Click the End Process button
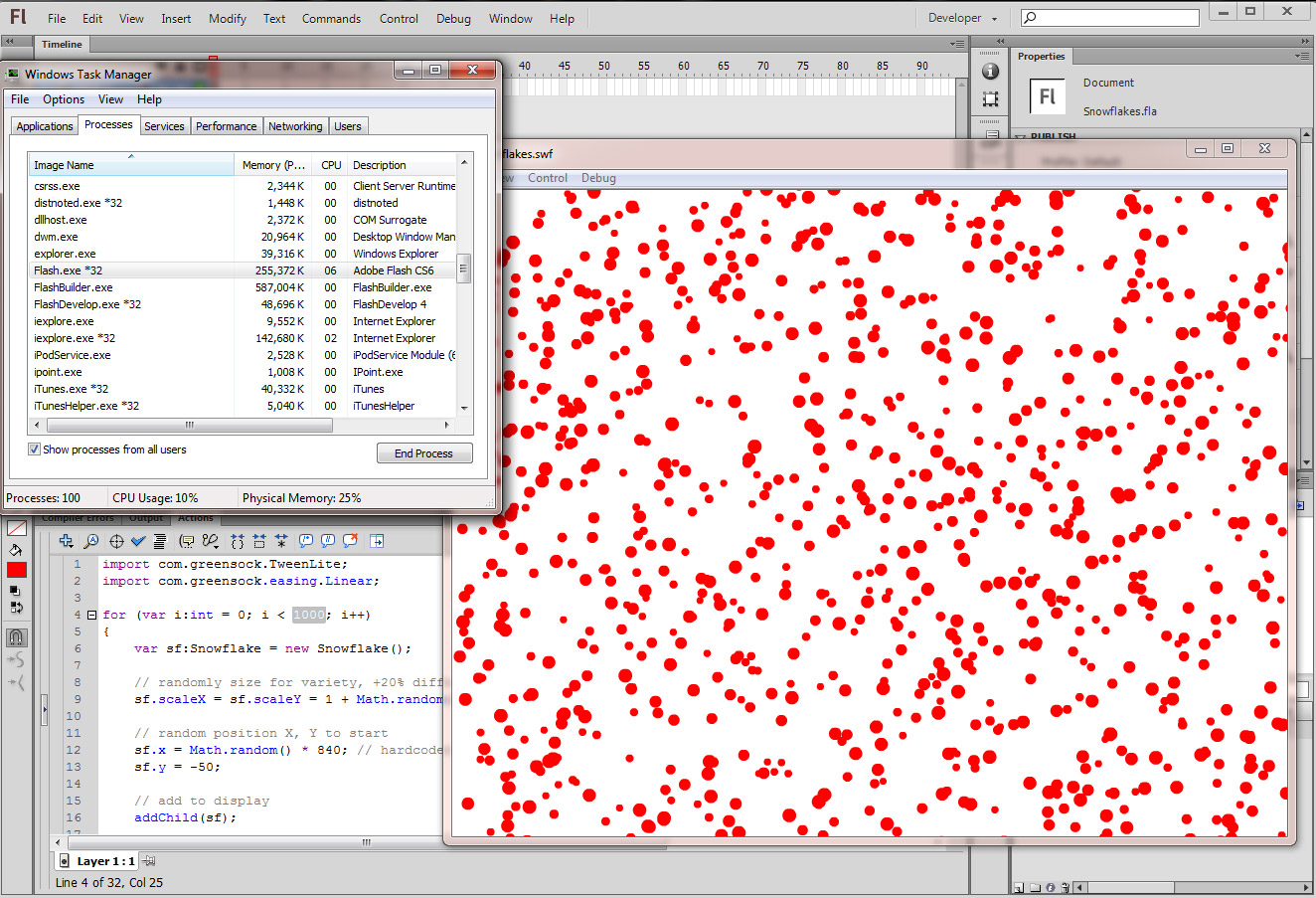 (x=423, y=453)
